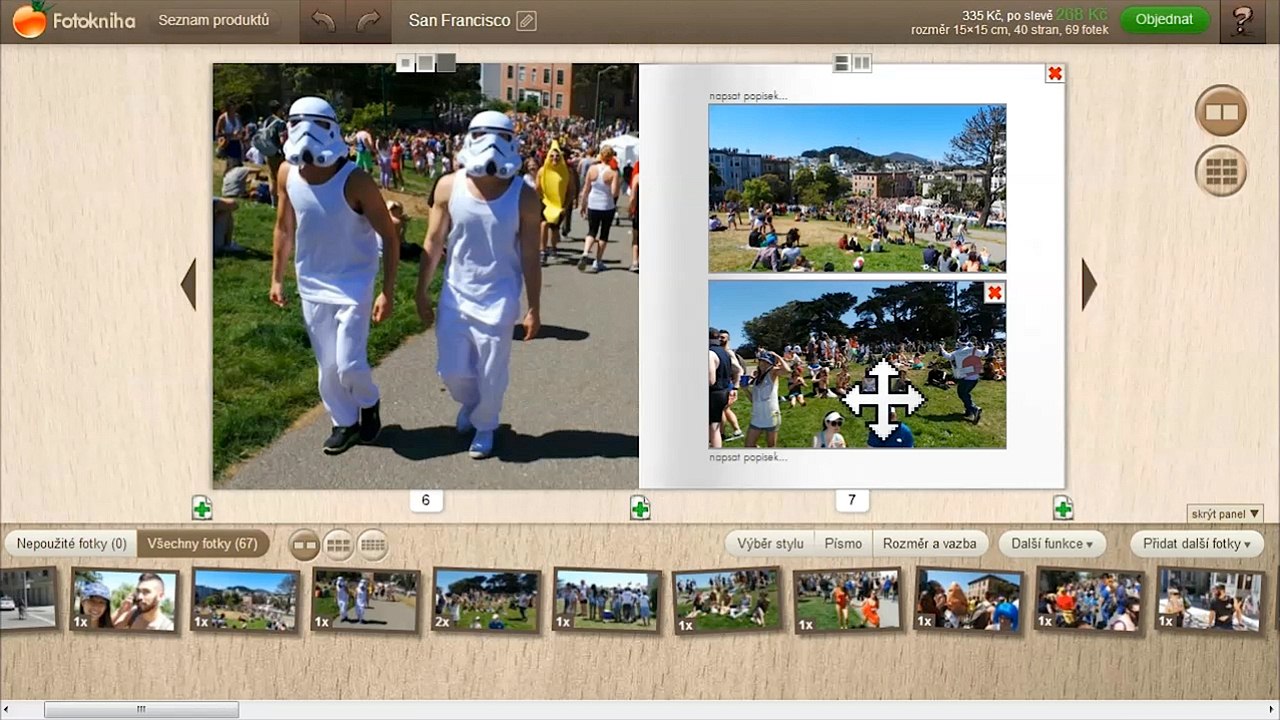This screenshot has width=1280, height=720.
Task: Select medium thumbnail size toggle
Action: (339, 545)
